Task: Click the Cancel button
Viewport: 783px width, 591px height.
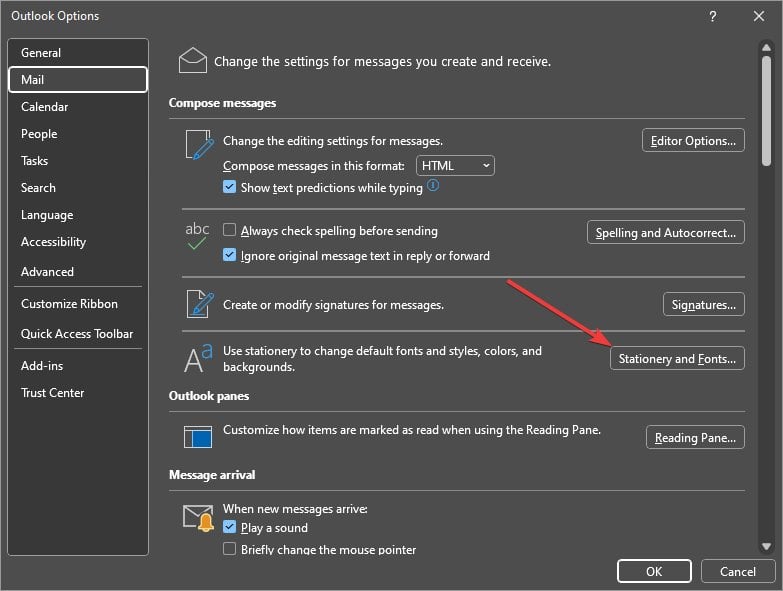Action: (x=738, y=571)
